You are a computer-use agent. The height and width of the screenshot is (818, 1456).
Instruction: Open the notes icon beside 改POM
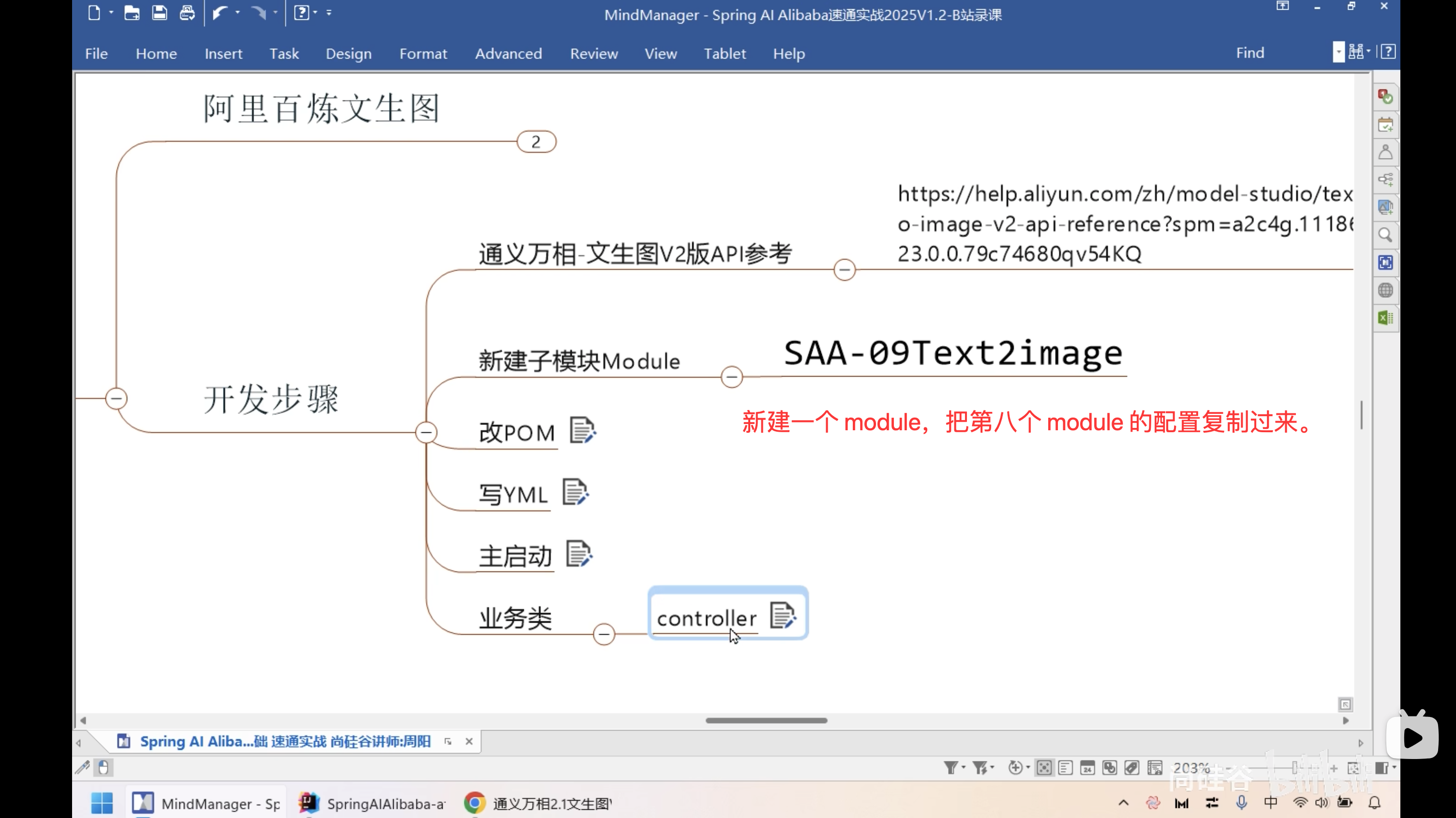[x=583, y=430]
